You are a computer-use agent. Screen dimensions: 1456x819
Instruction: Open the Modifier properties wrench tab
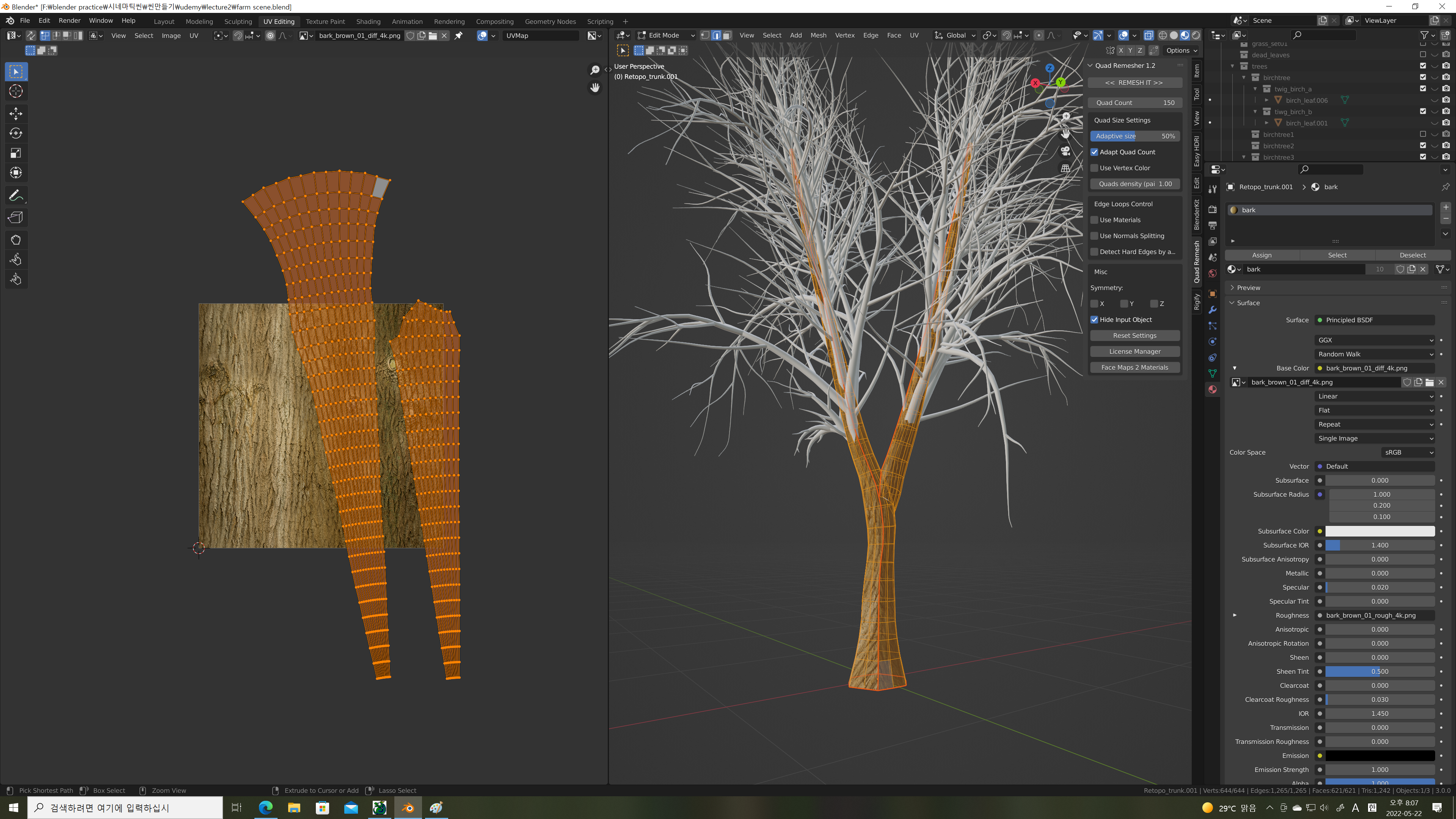click(1213, 310)
